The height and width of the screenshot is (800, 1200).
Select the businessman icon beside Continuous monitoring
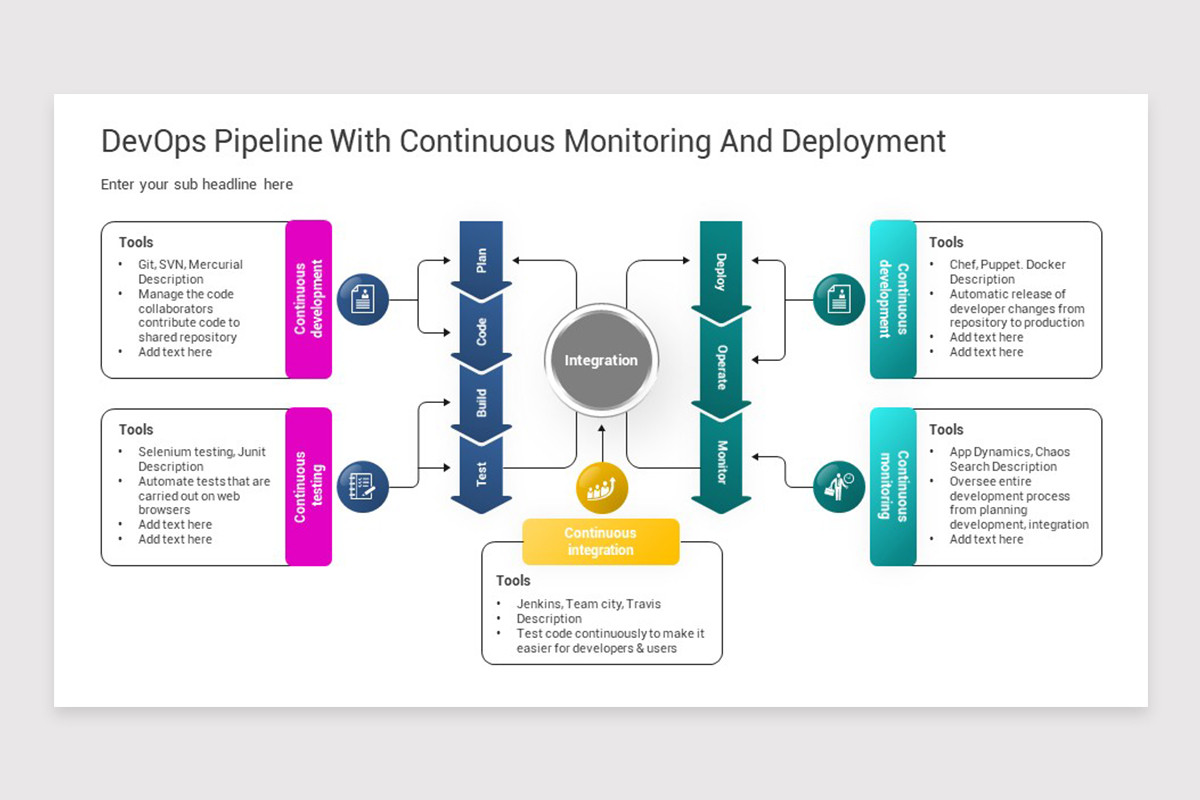tap(838, 487)
